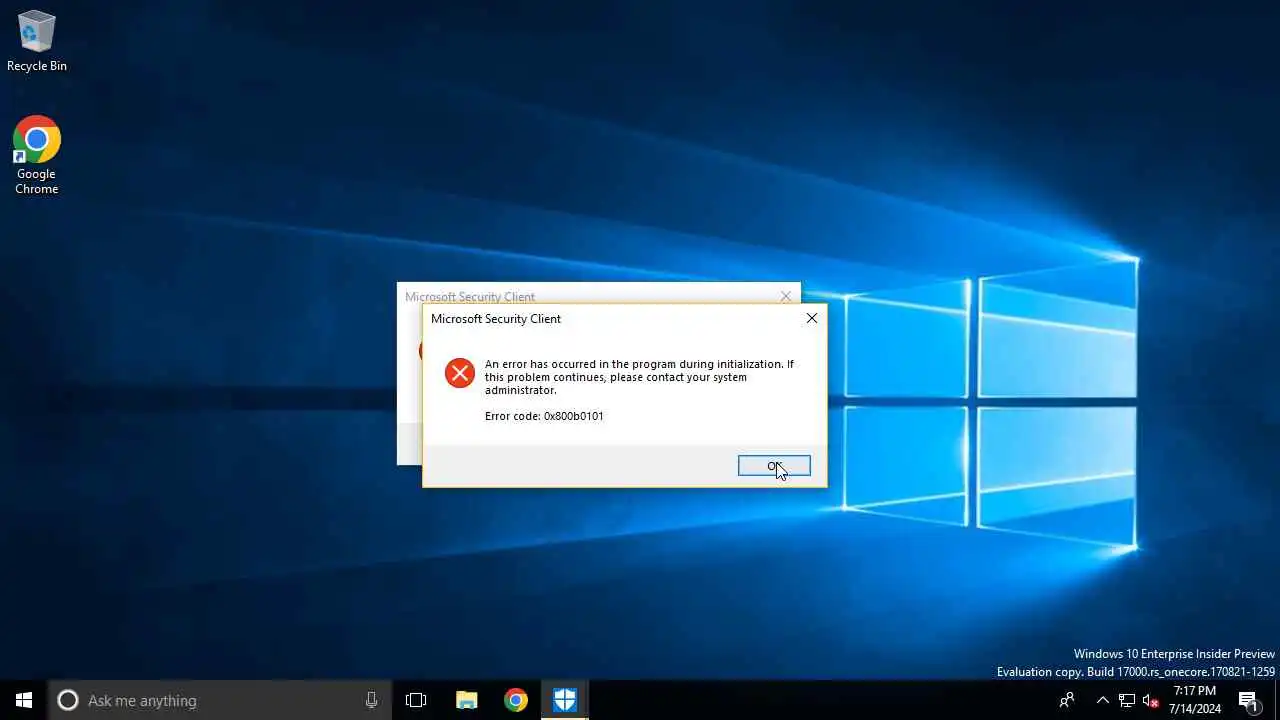Open the Action Center notifications icon
Image resolution: width=1280 pixels, height=720 pixels.
click(1248, 700)
